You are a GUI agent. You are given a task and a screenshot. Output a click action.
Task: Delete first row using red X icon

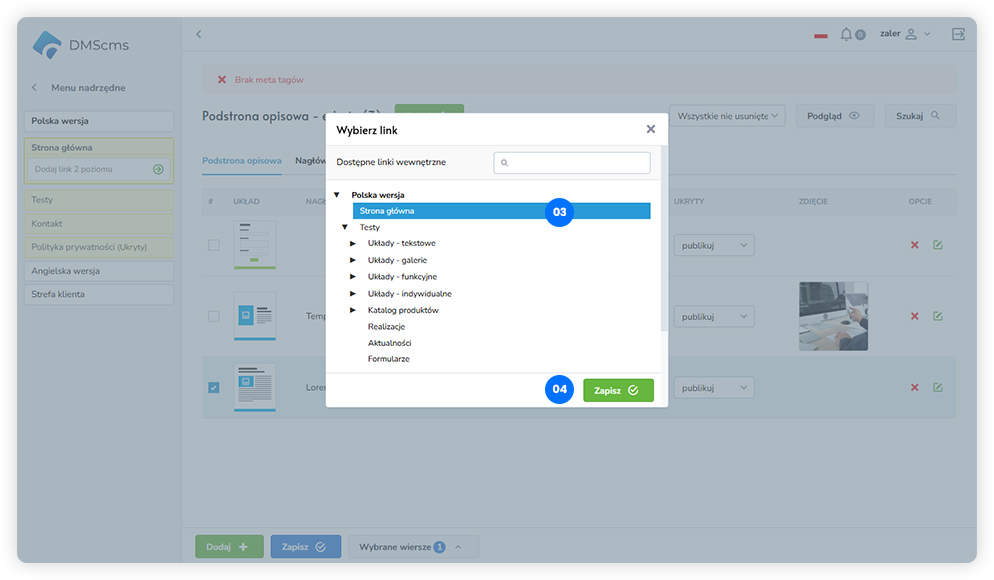914,245
